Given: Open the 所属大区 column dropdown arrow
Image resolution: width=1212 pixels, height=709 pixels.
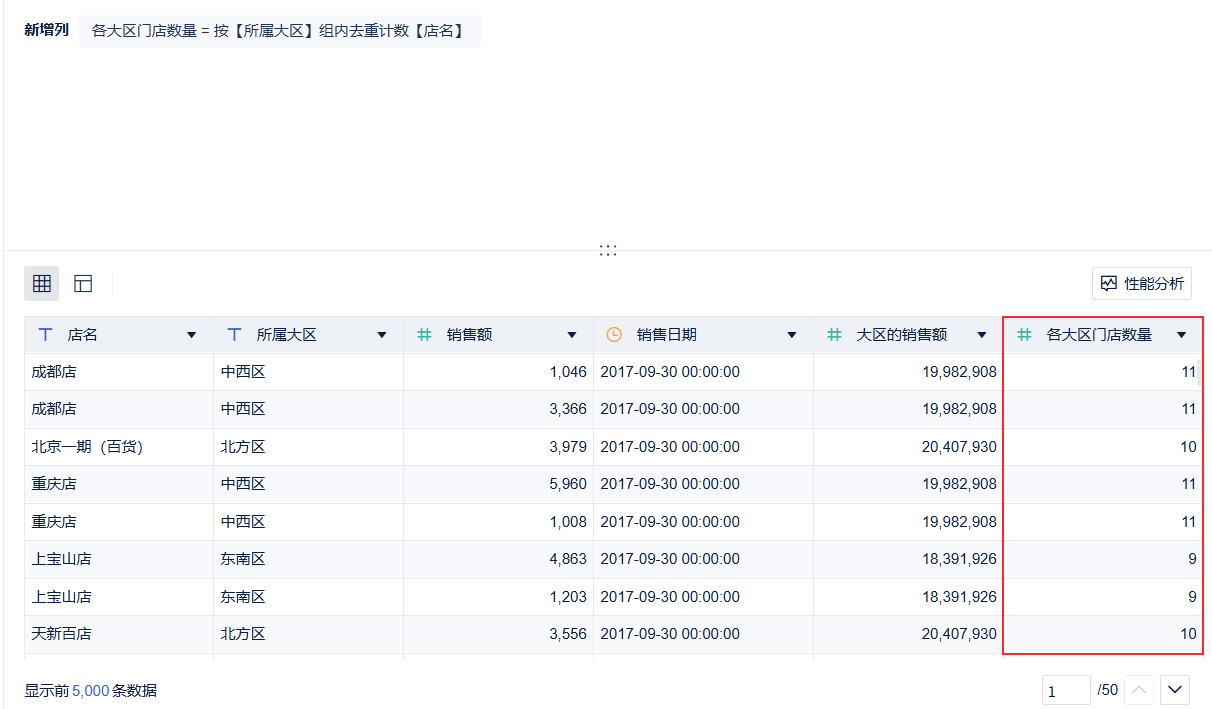Looking at the screenshot, I should click(x=382, y=335).
